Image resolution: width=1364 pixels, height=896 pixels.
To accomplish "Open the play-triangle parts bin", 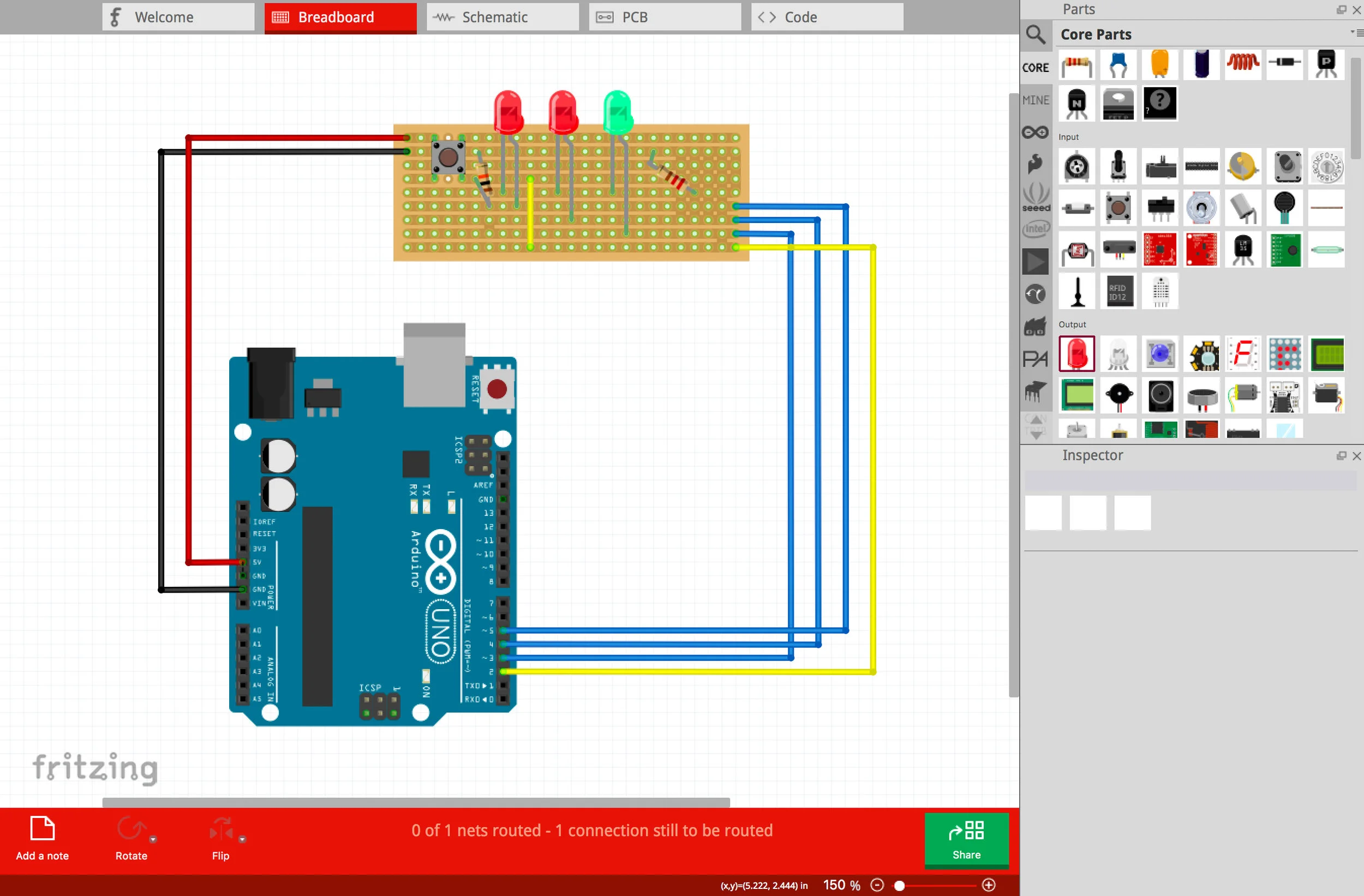I will (1035, 262).
